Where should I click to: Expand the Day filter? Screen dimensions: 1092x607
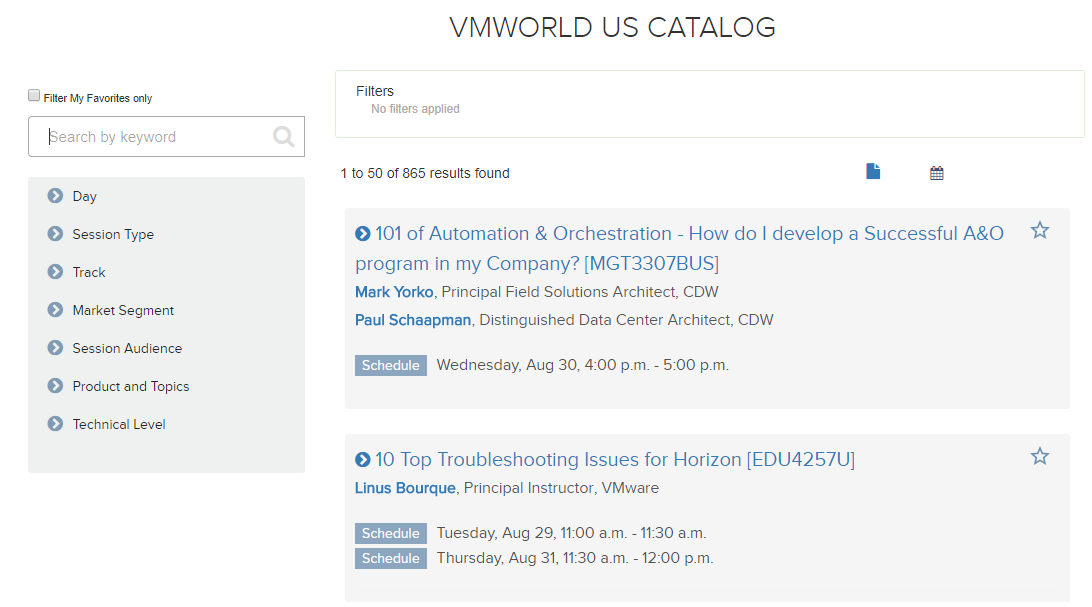coord(55,196)
